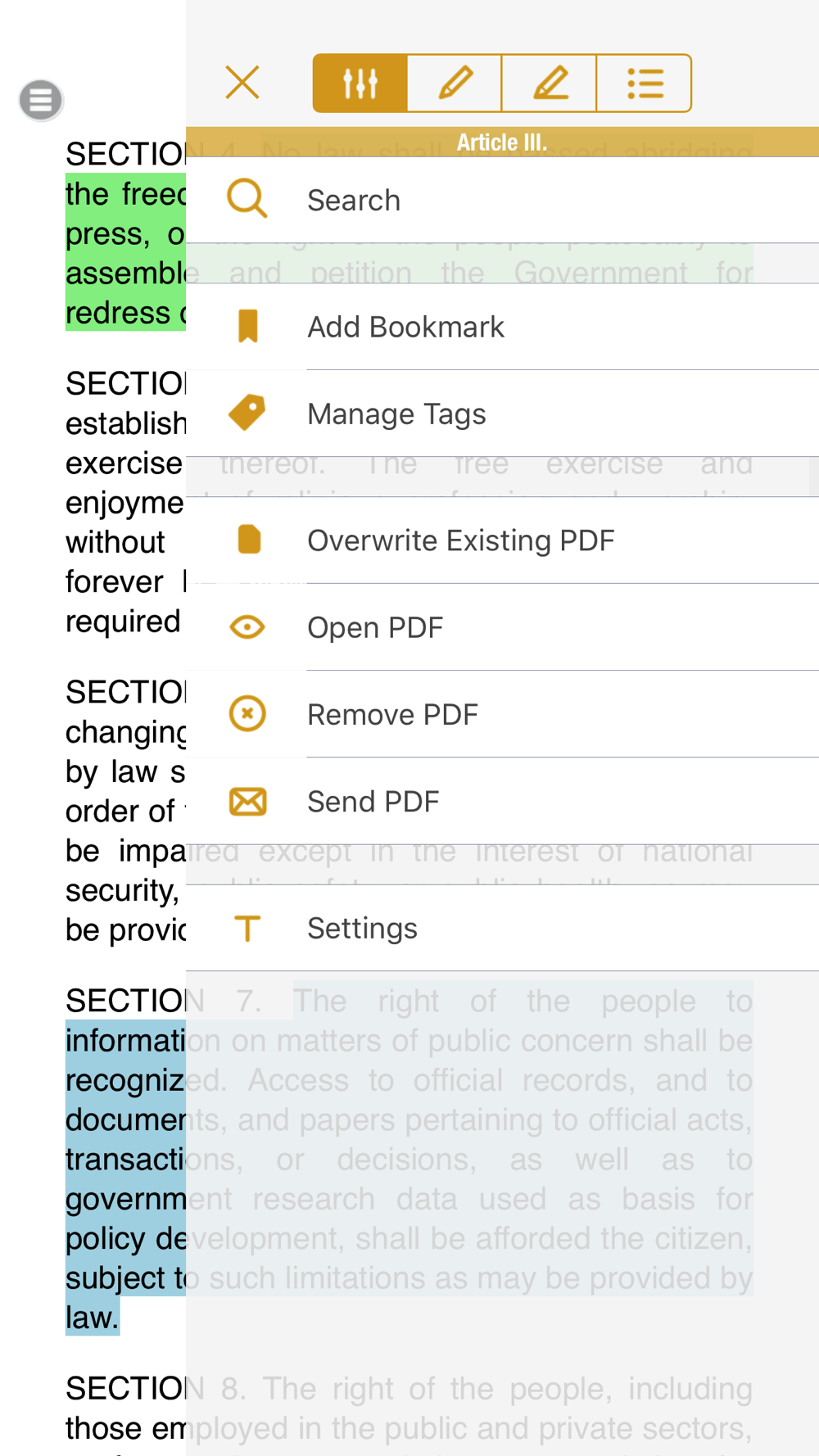Open the Search menu item
The image size is (819, 1456).
click(x=354, y=201)
